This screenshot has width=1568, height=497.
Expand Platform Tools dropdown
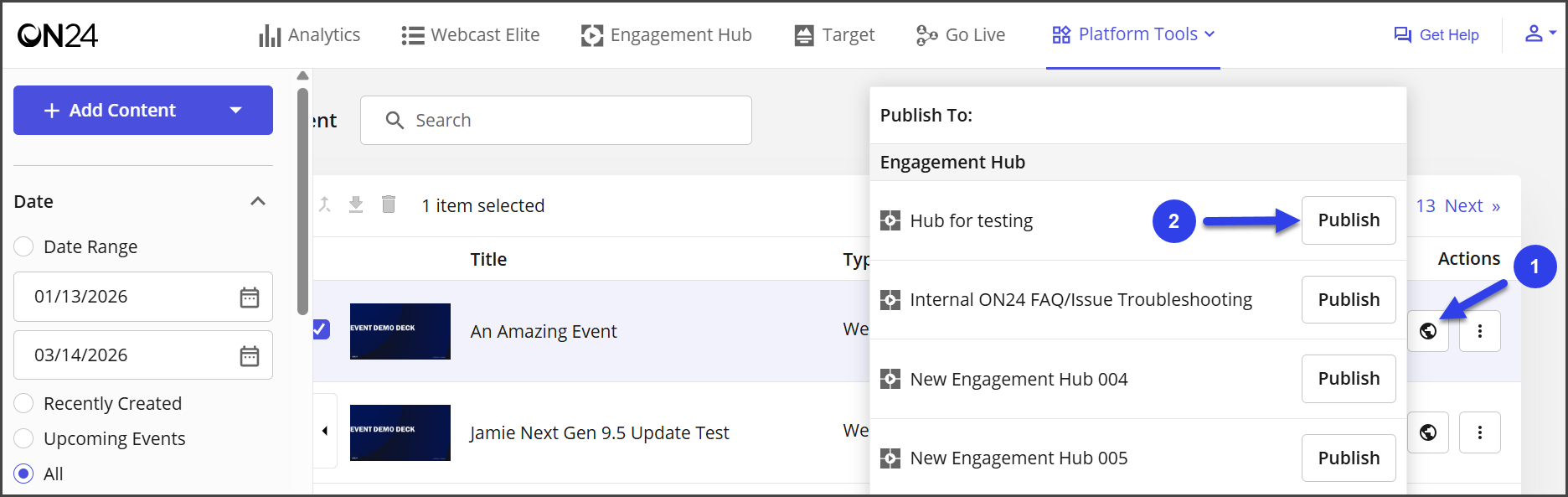pos(1133,34)
